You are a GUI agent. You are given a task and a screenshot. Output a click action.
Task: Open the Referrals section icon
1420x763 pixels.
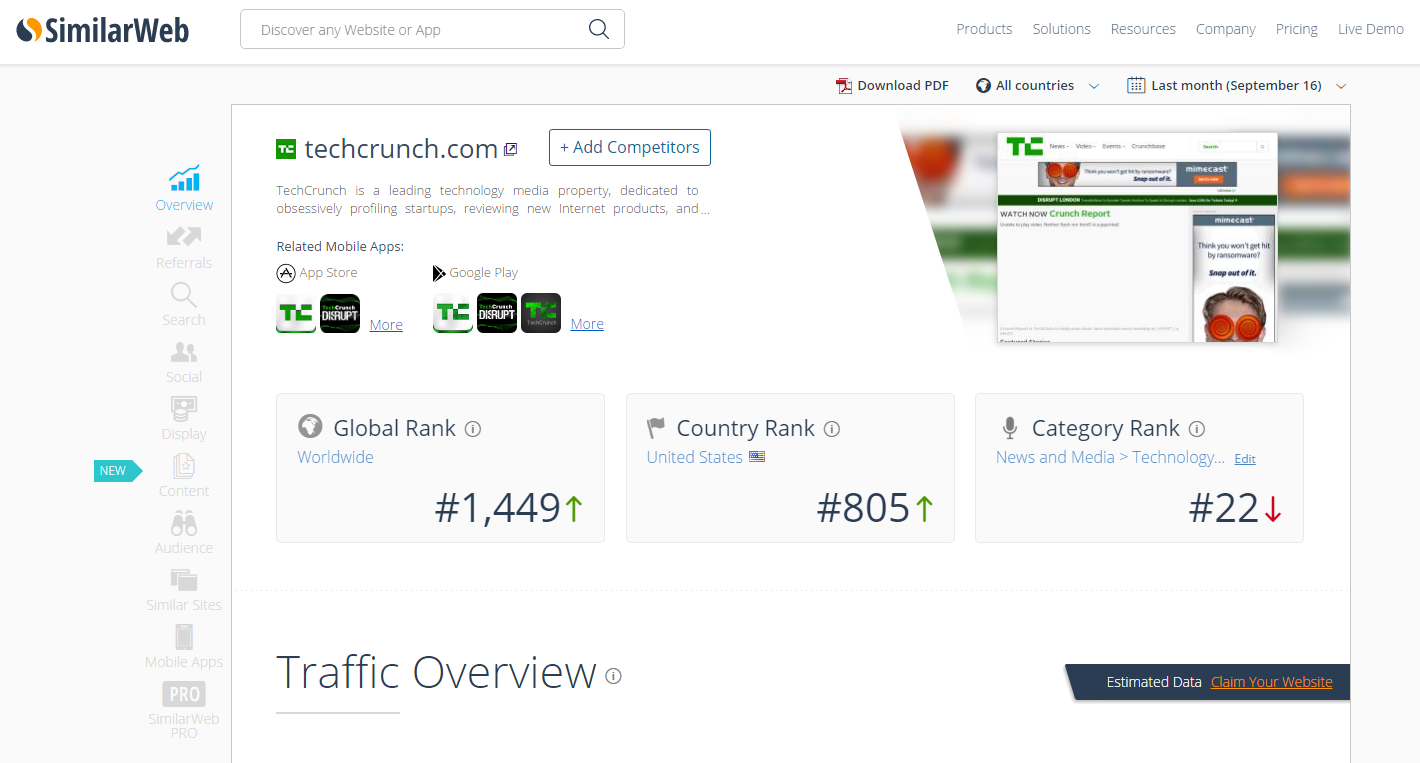184,236
